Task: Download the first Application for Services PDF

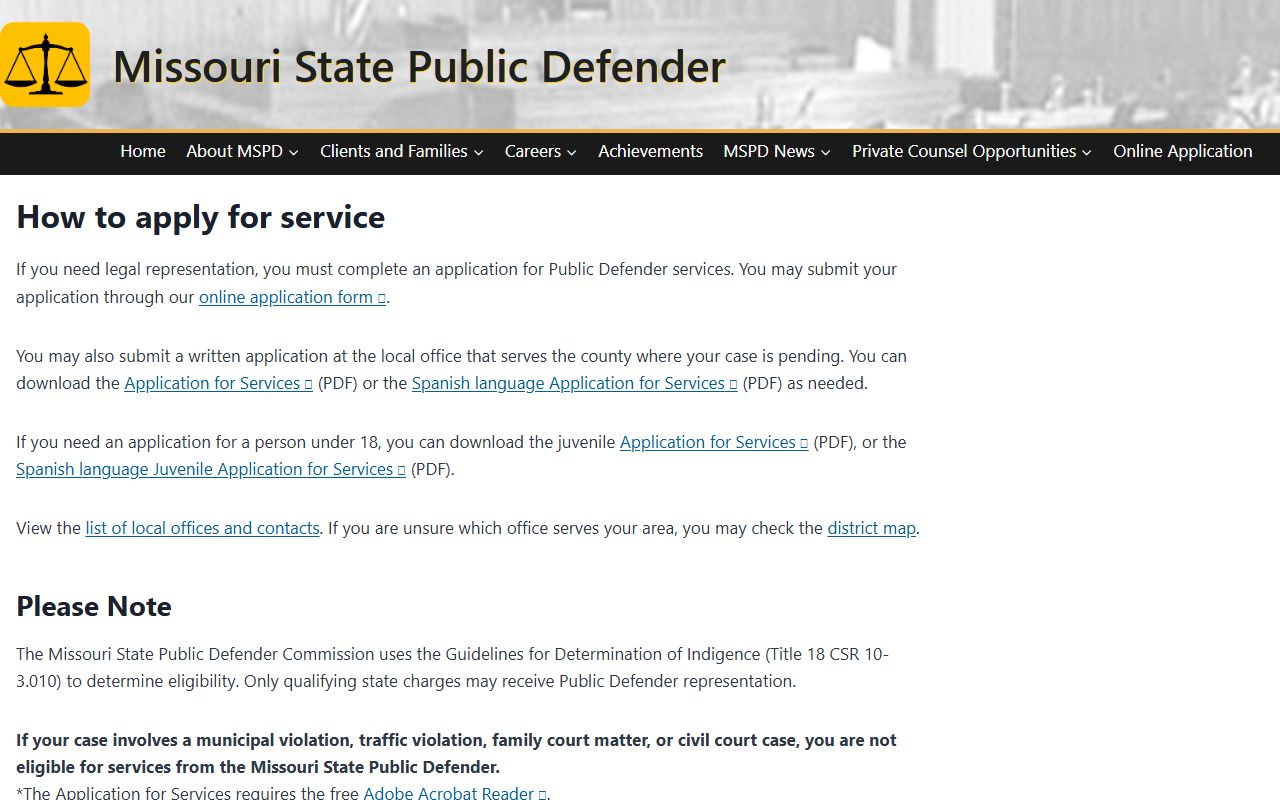Action: point(218,383)
